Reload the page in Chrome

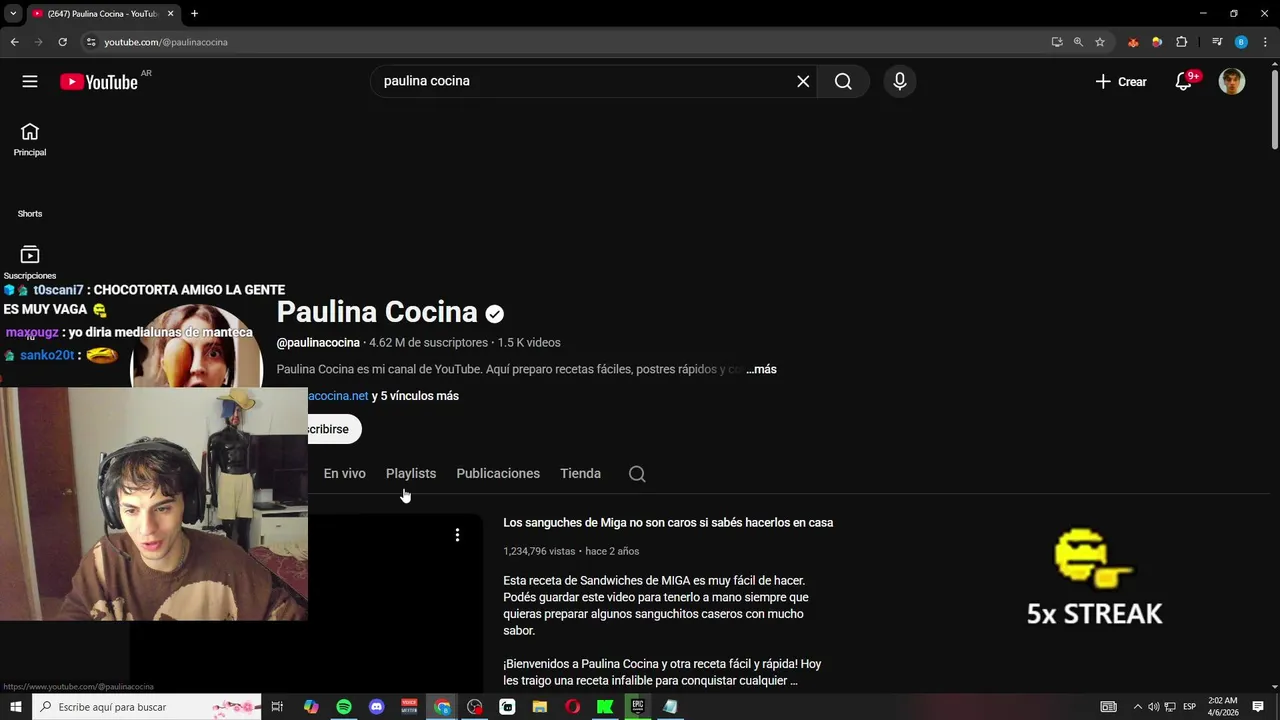pyautogui.click(x=62, y=42)
